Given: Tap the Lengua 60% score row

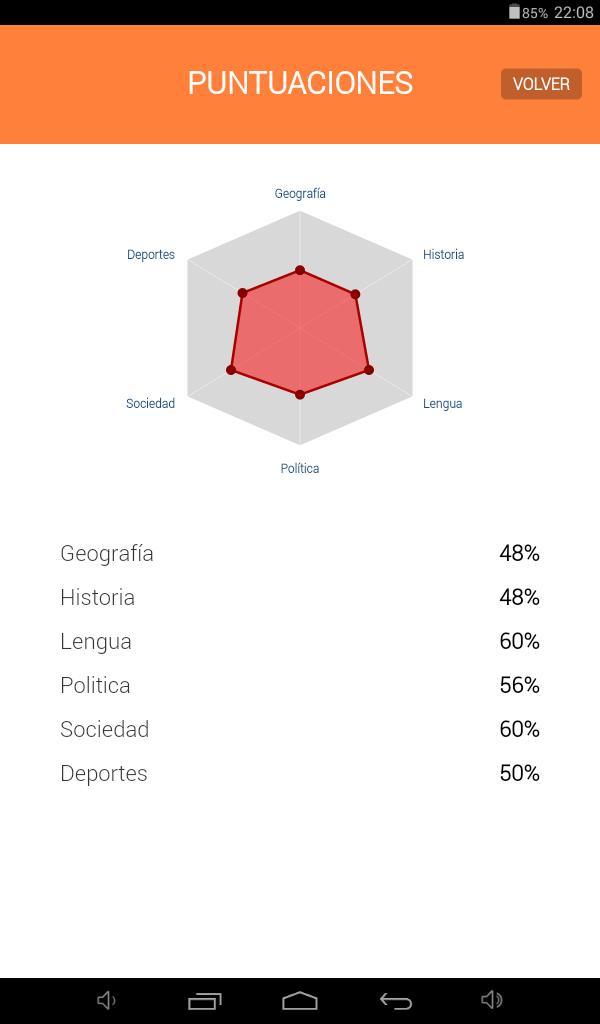Looking at the screenshot, I should pyautogui.click(x=300, y=641).
